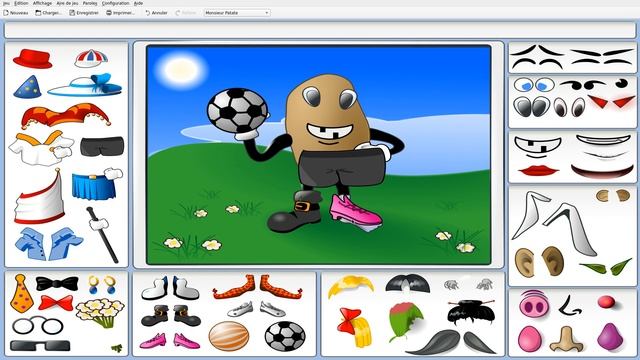
Task: Select the black cane with white glove
Action: pos(102,234)
